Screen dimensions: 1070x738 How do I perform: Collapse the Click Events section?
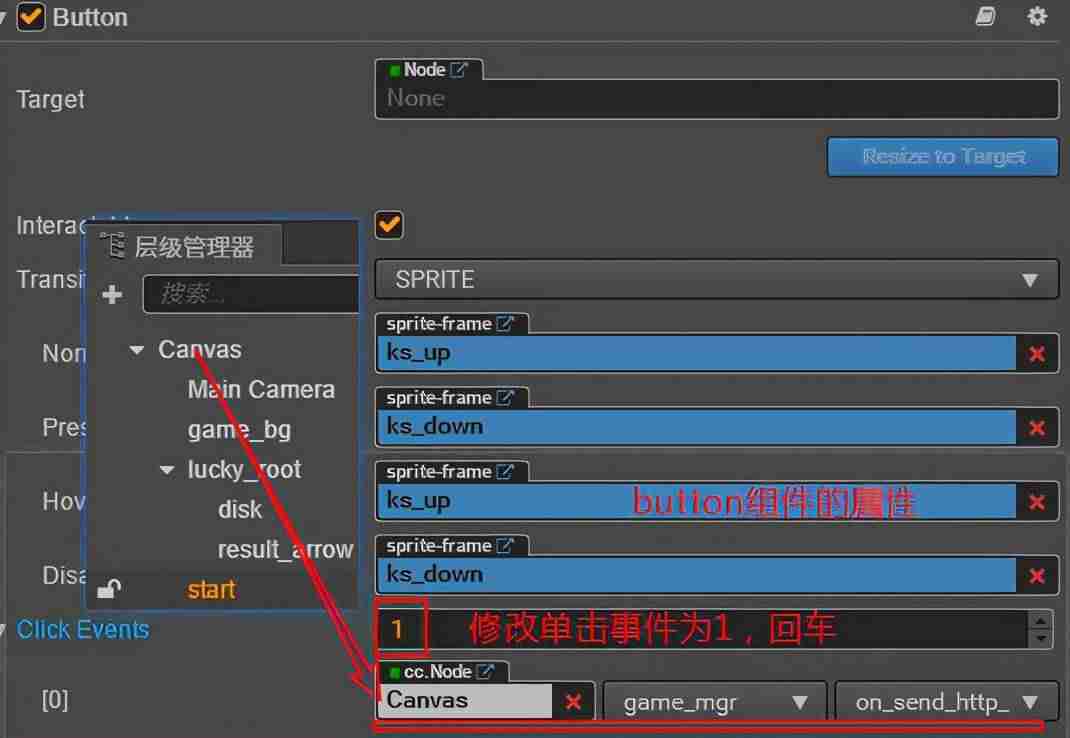(3, 629)
